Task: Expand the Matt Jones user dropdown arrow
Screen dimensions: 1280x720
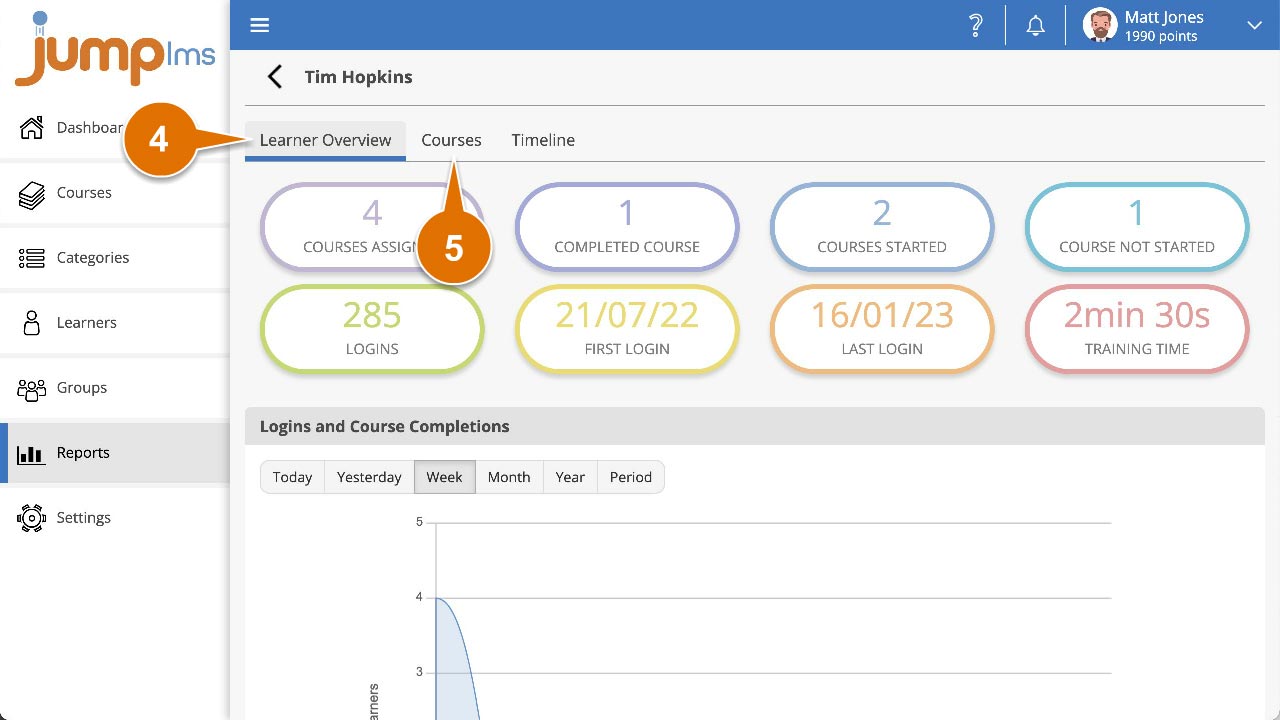Action: [1254, 26]
